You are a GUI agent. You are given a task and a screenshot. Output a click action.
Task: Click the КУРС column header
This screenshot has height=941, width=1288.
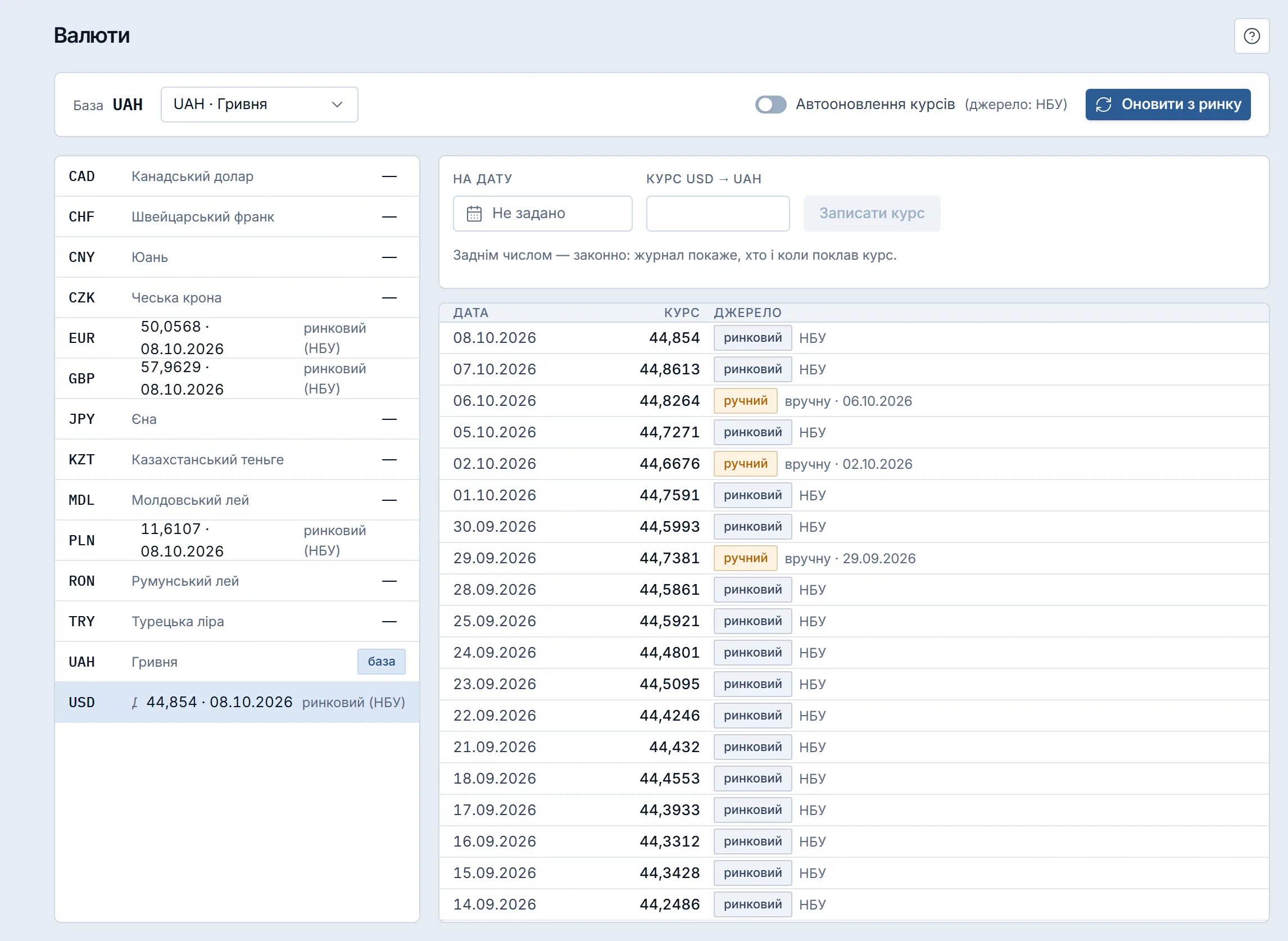(x=681, y=313)
